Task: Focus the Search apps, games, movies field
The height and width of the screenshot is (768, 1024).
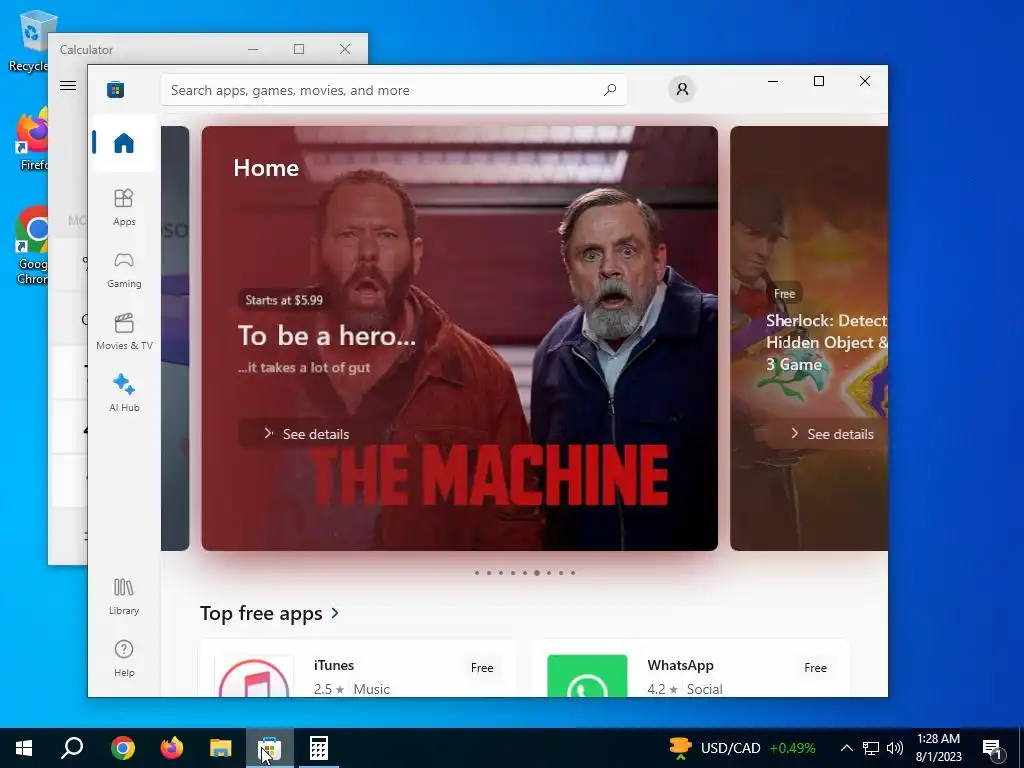Action: (394, 90)
